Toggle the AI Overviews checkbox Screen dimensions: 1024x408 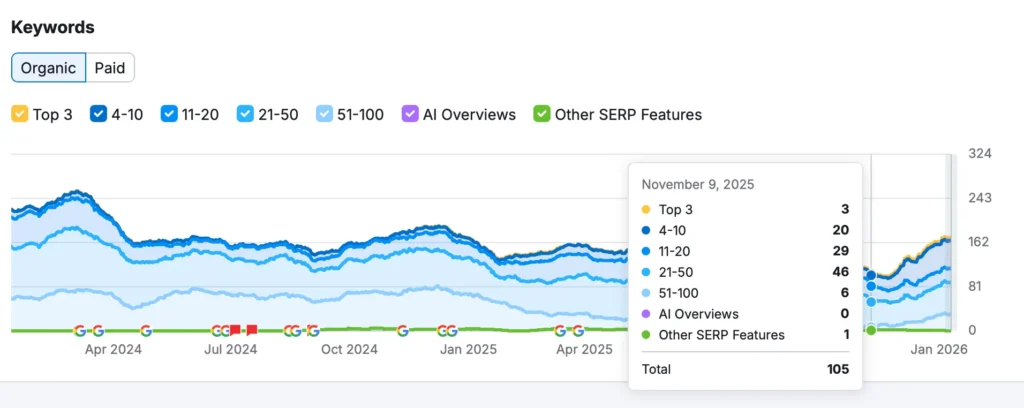[410, 114]
